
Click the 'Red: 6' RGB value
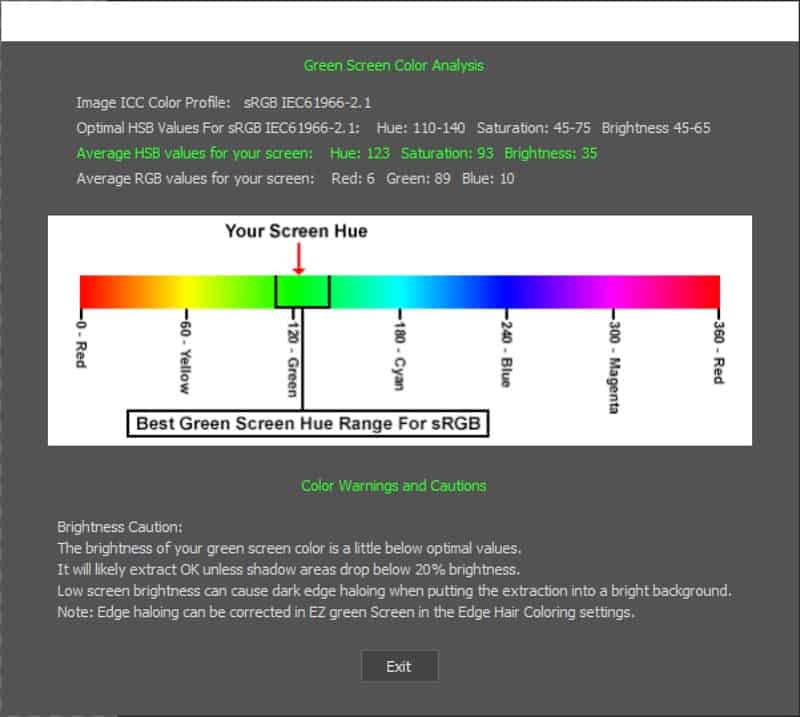pyautogui.click(x=353, y=179)
